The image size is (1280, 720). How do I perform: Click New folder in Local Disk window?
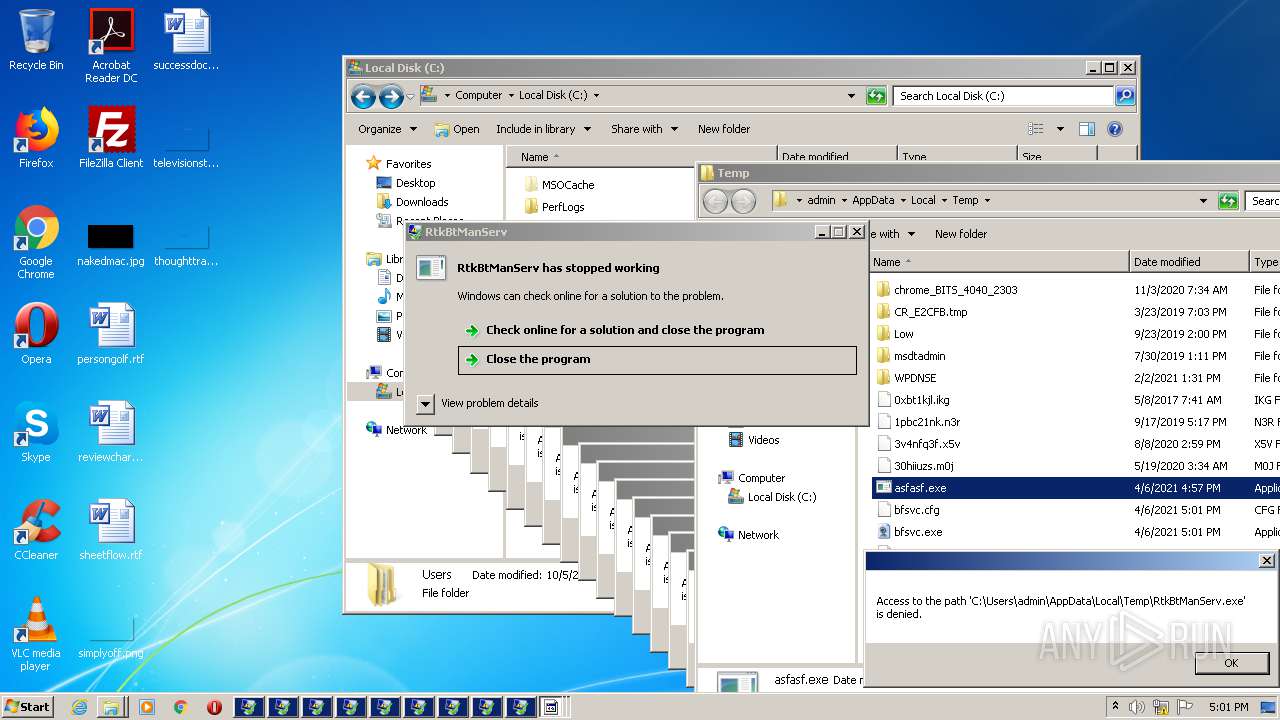(724, 129)
